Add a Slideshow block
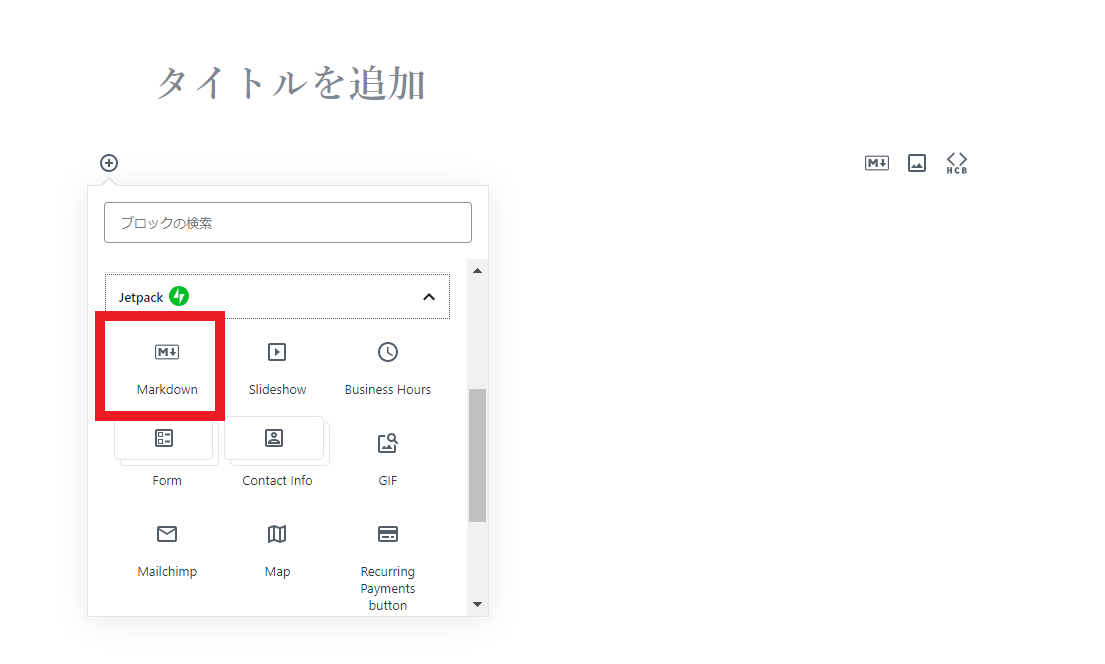 click(277, 367)
